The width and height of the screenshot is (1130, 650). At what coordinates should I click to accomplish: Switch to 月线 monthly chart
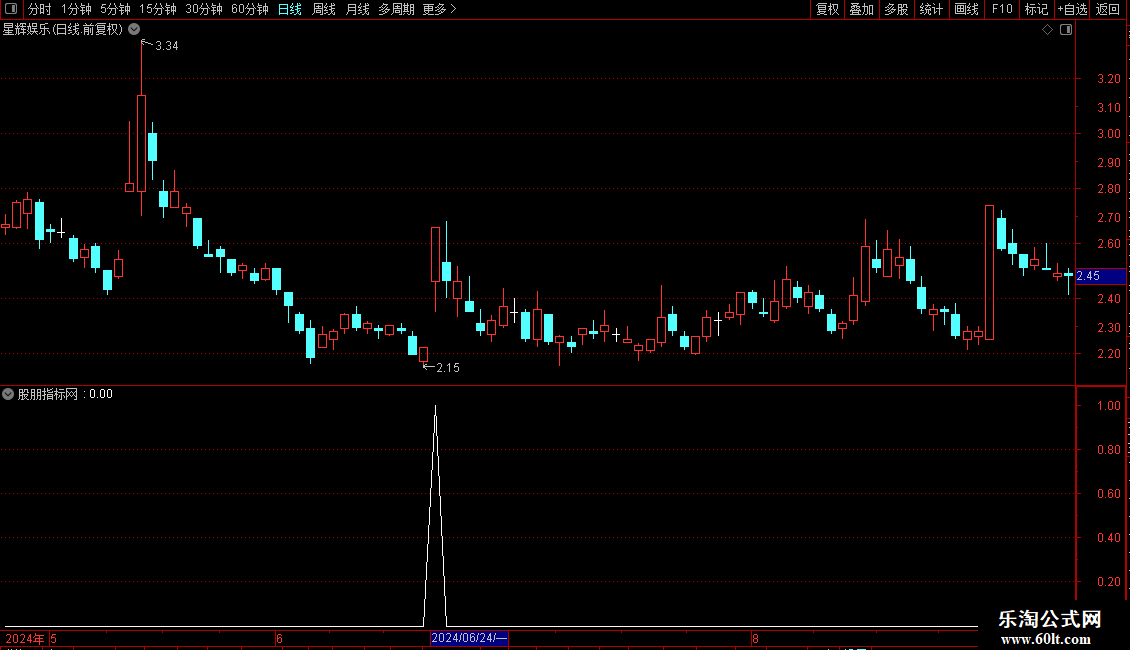point(357,9)
